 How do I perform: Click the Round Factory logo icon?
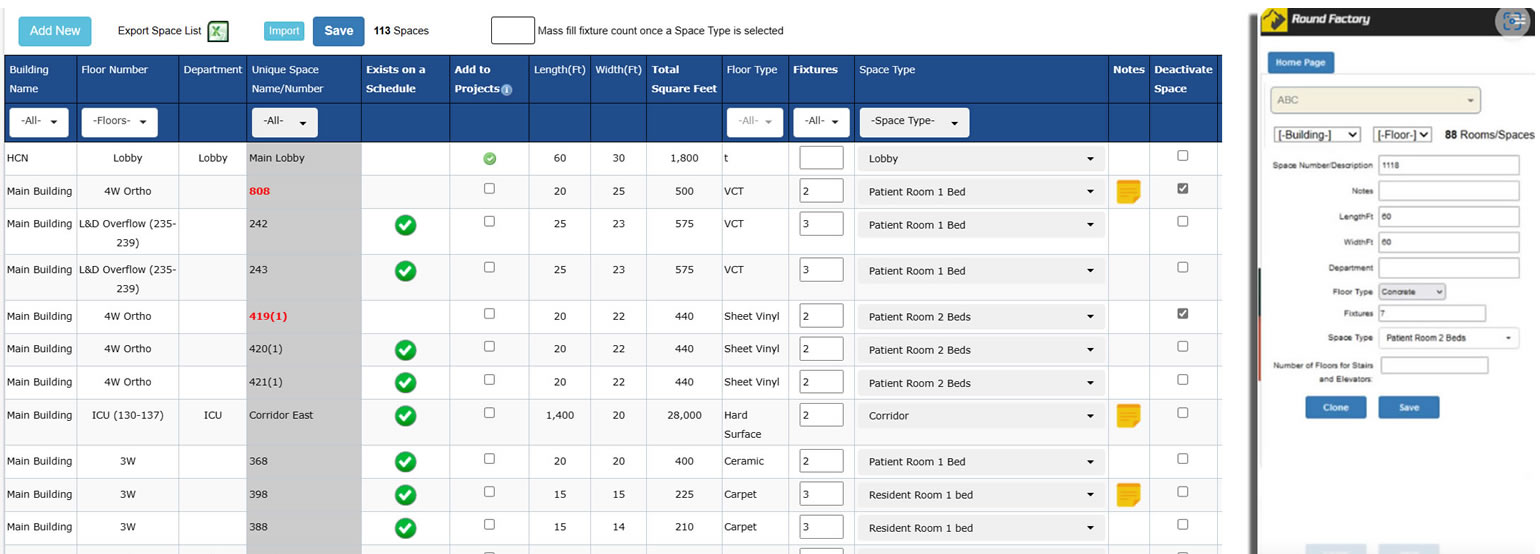coord(1273,20)
